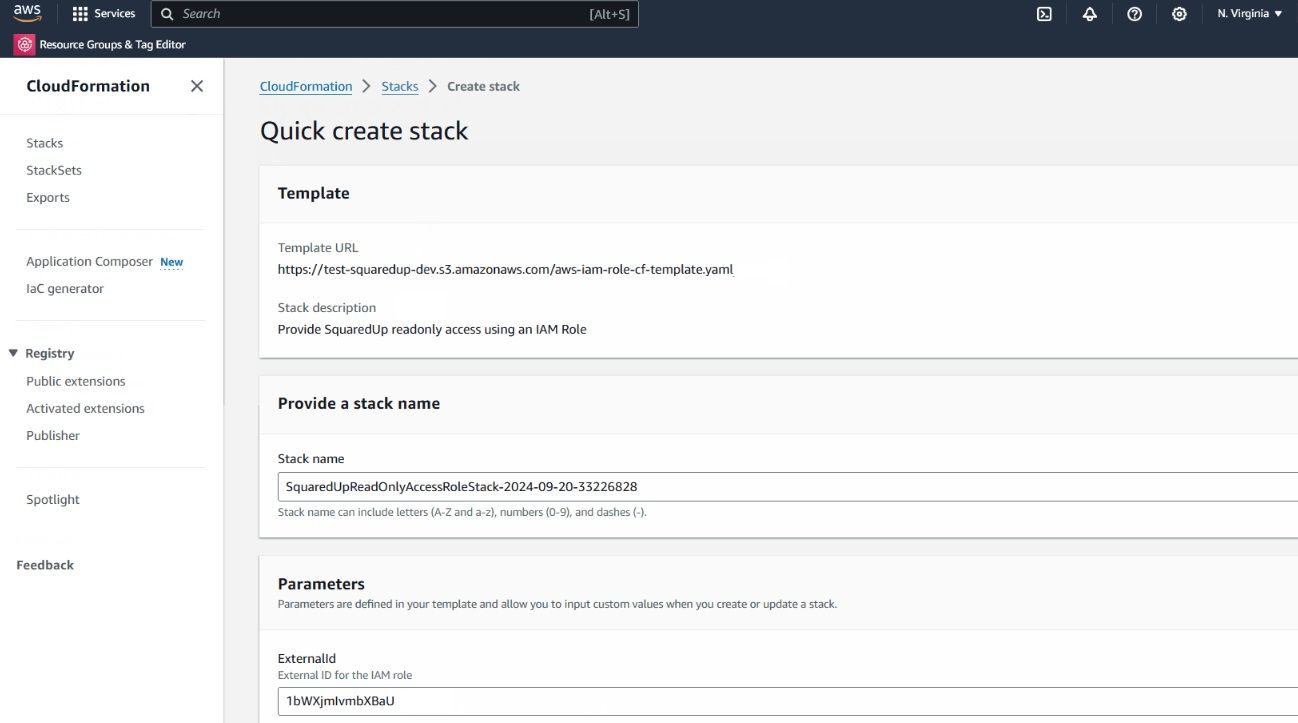Viewport: 1298px width, 723px height.
Task: Open the account settings gear
Action: (x=1178, y=13)
